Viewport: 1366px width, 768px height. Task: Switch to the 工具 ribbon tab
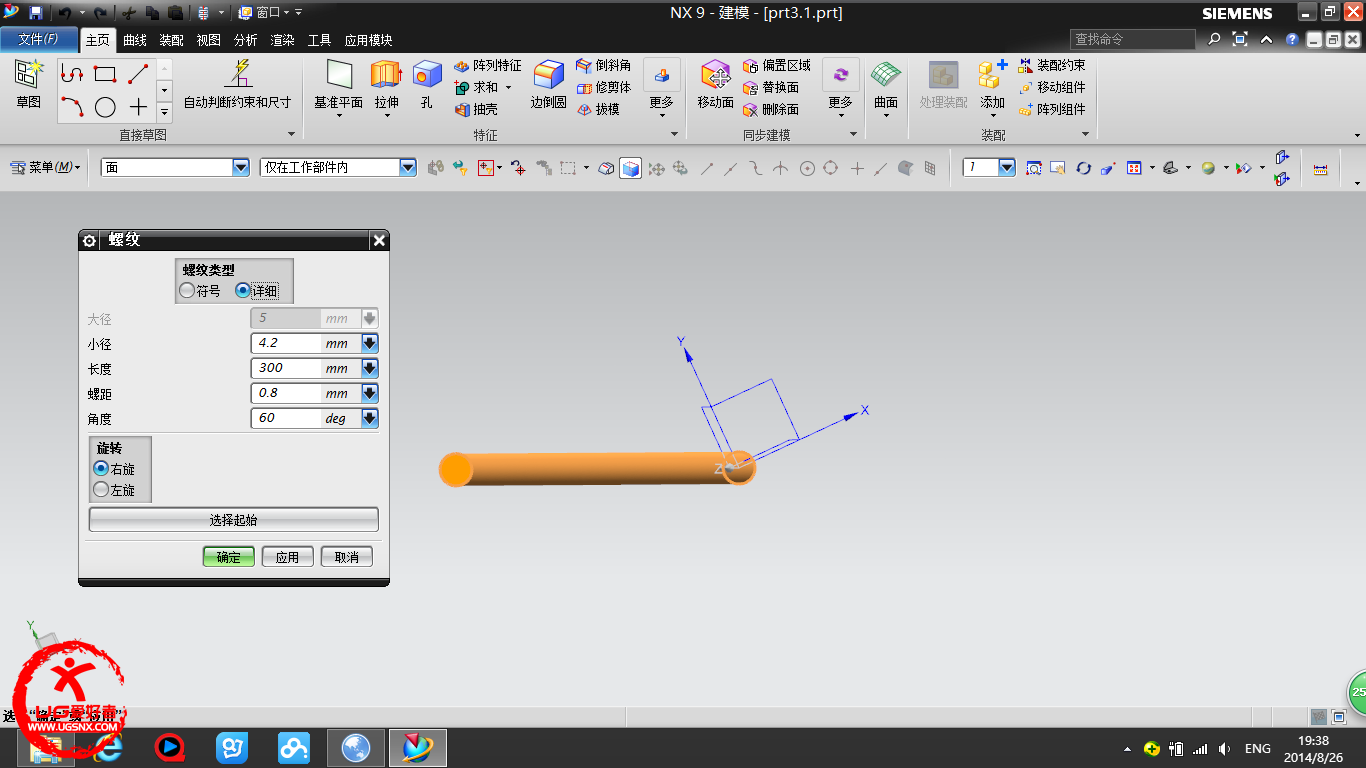[319, 40]
